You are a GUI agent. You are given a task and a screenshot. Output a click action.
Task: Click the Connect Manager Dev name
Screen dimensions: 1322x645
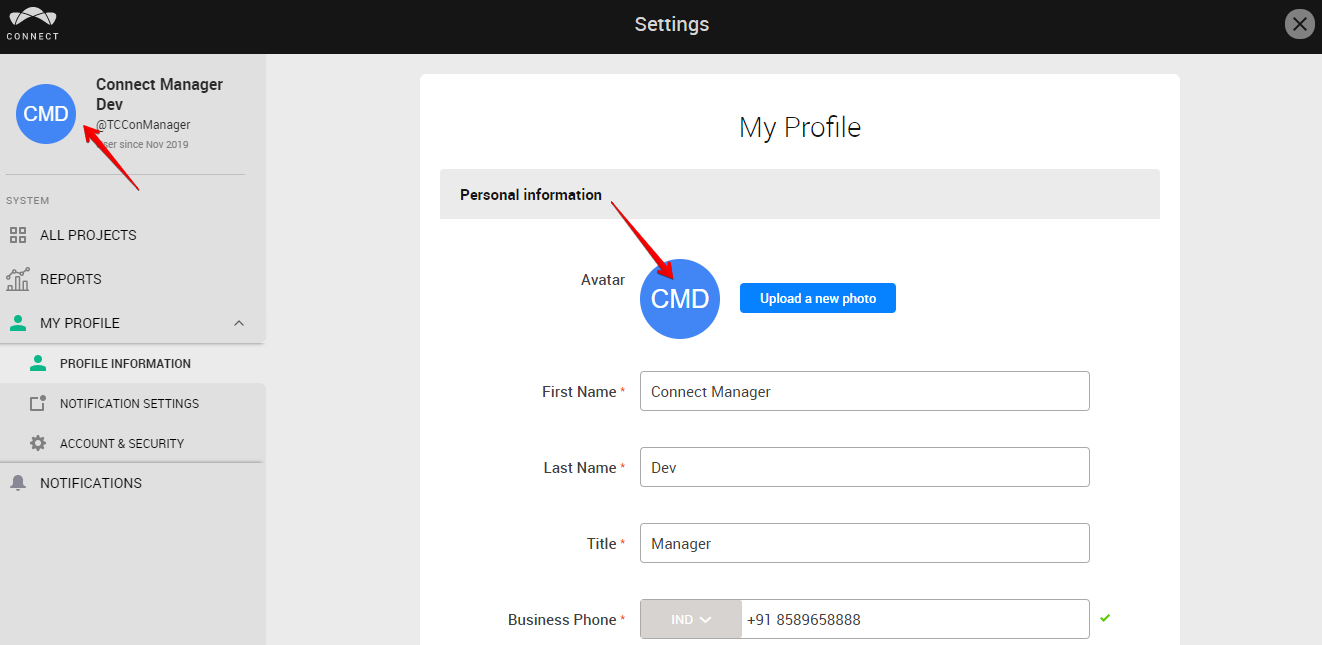[159, 94]
